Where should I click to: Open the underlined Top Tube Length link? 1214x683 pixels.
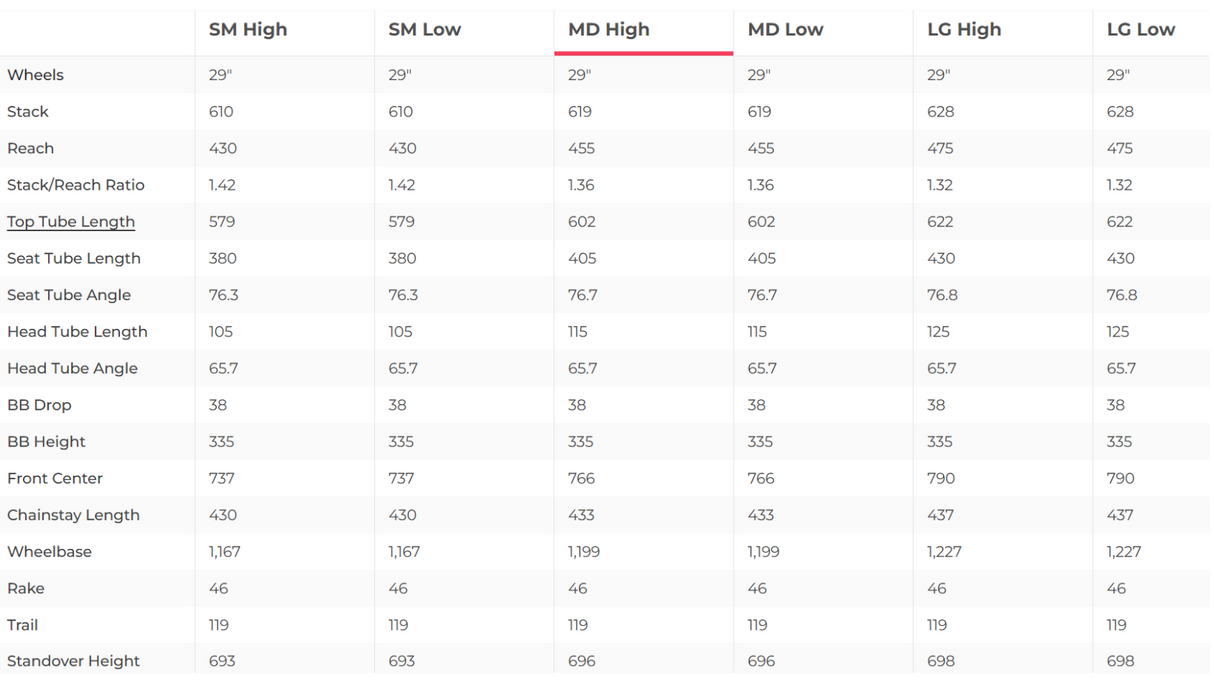pos(71,222)
